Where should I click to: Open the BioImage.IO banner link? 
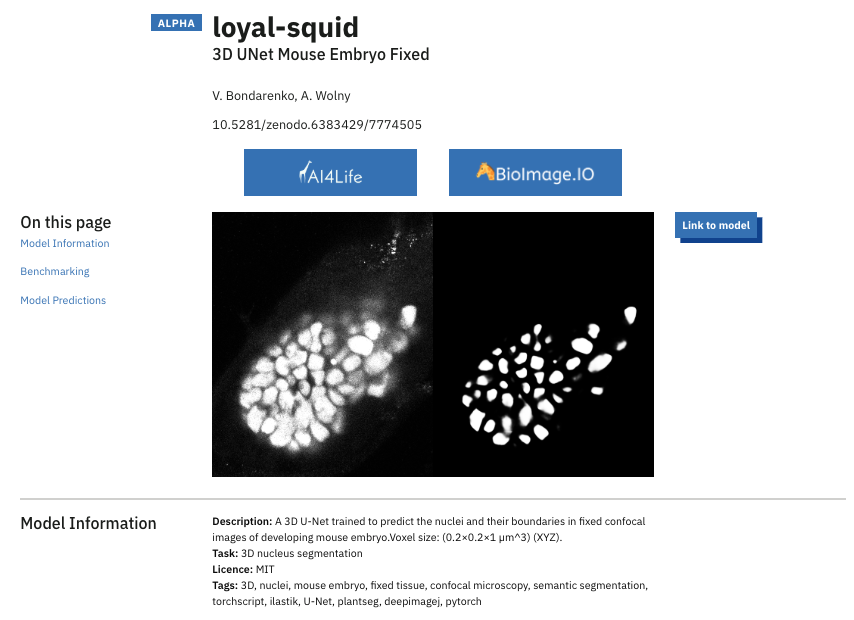coord(535,172)
